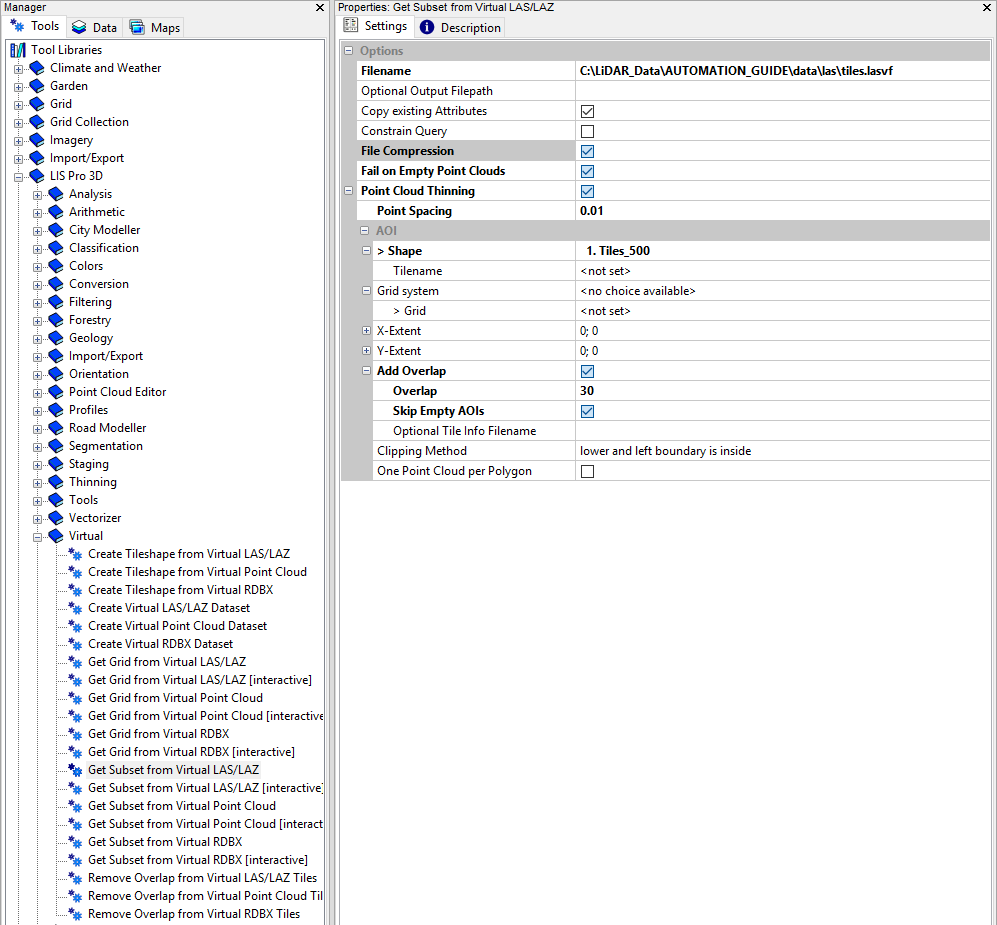Select the Segmentation library entry

tap(106, 446)
